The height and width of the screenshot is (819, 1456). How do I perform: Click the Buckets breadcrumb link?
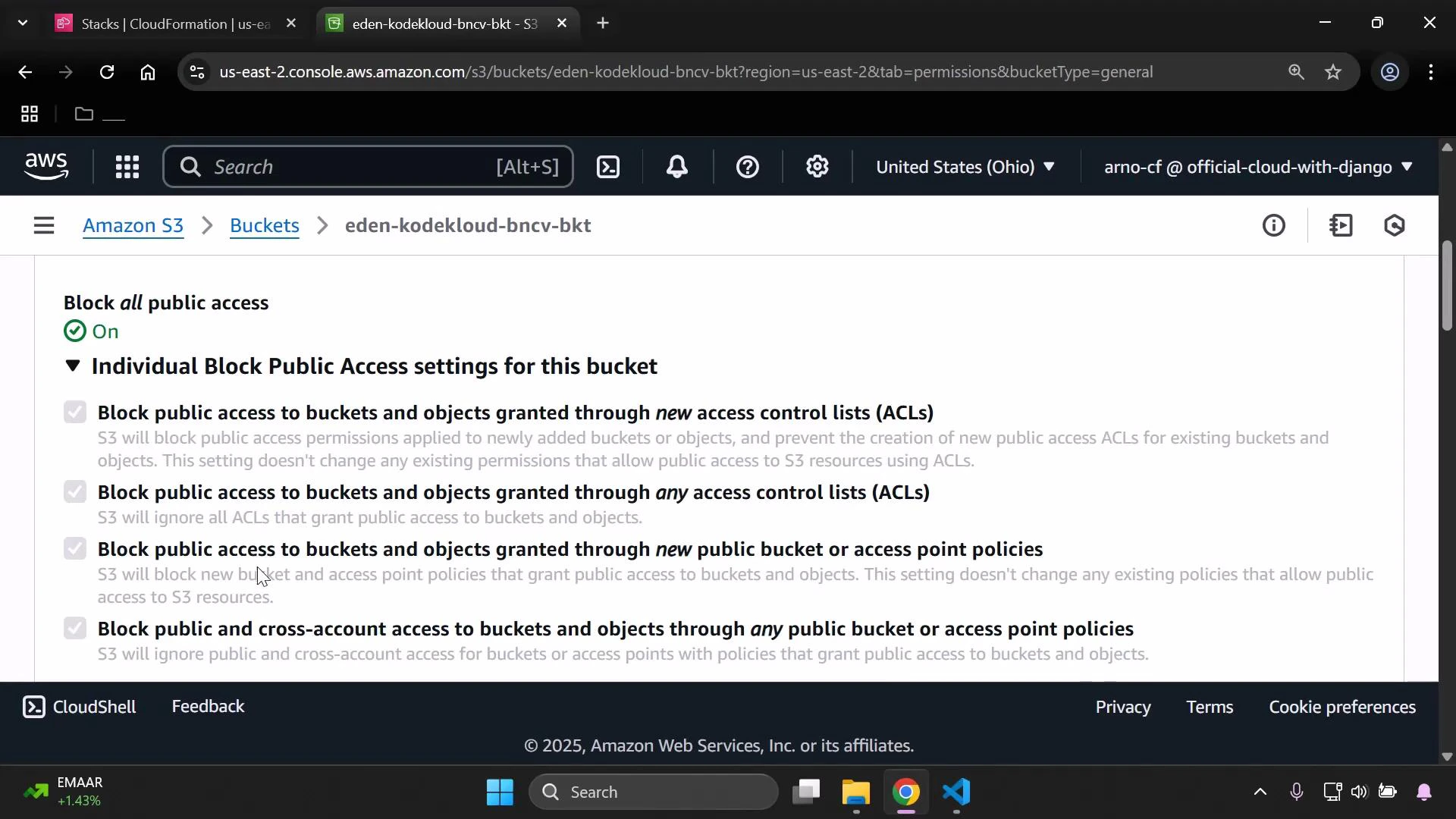coord(265,225)
